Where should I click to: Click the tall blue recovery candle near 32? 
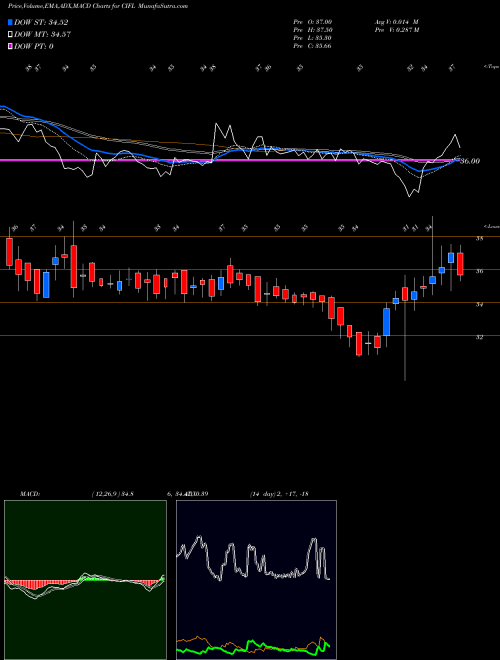[x=386, y=322]
